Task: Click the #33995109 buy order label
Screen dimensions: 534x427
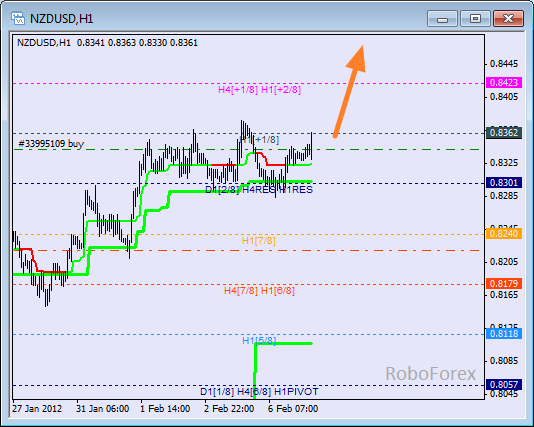Action: pyautogui.click(x=51, y=144)
